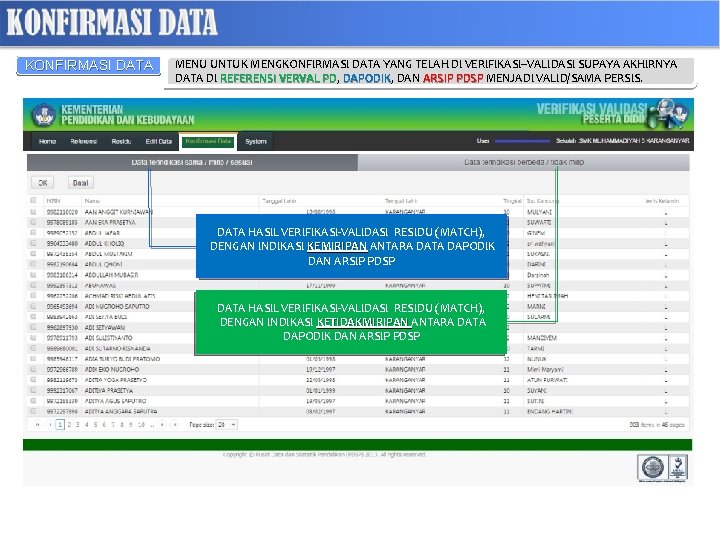This screenshot has width=720, height=540.
Task: Select the Konfirmasi Data menu item
Action: (208, 141)
